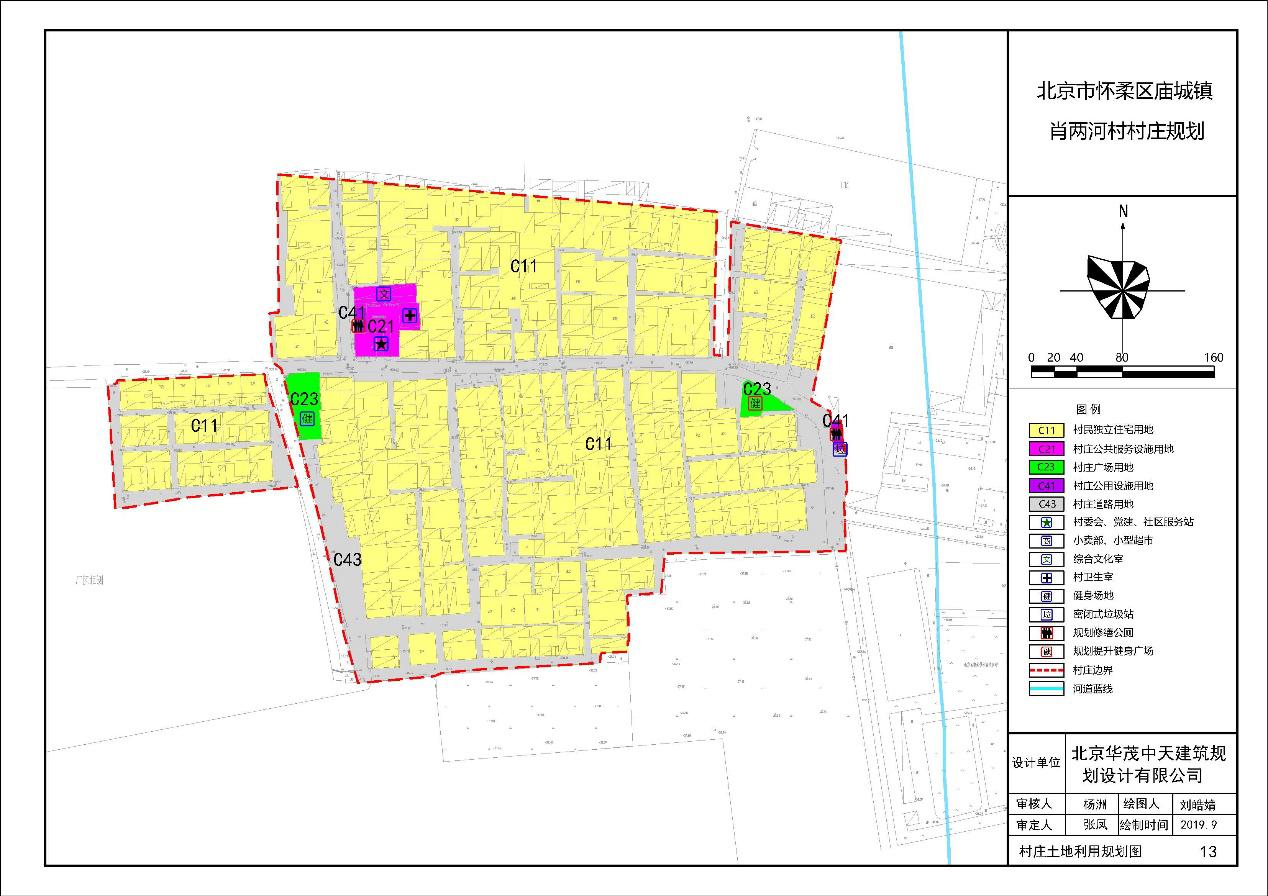The image size is (1268, 896).
Task: Select the 综合文化室 legend icon
Action: click(1047, 559)
